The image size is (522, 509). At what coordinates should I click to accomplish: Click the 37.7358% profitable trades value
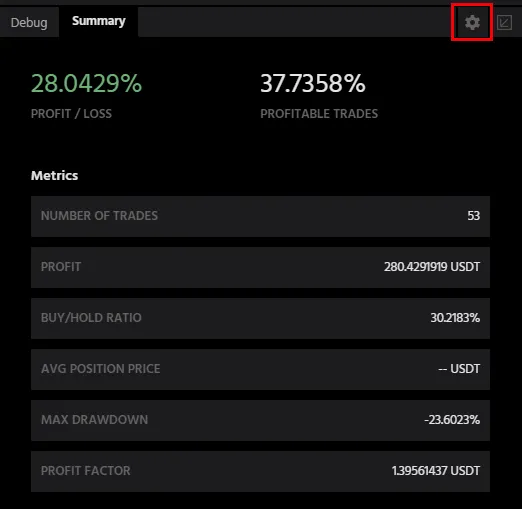313,83
